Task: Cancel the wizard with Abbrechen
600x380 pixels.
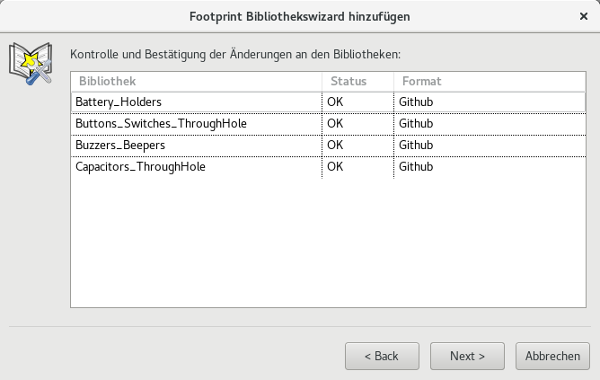Action: point(553,356)
